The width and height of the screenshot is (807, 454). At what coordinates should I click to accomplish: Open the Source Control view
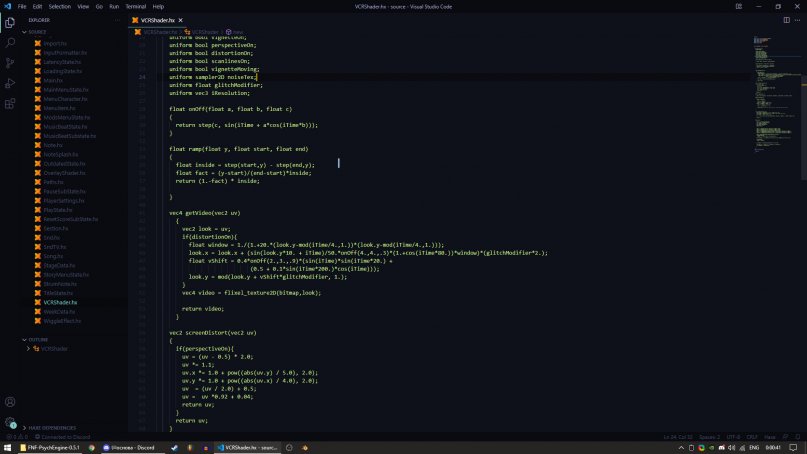(11, 63)
